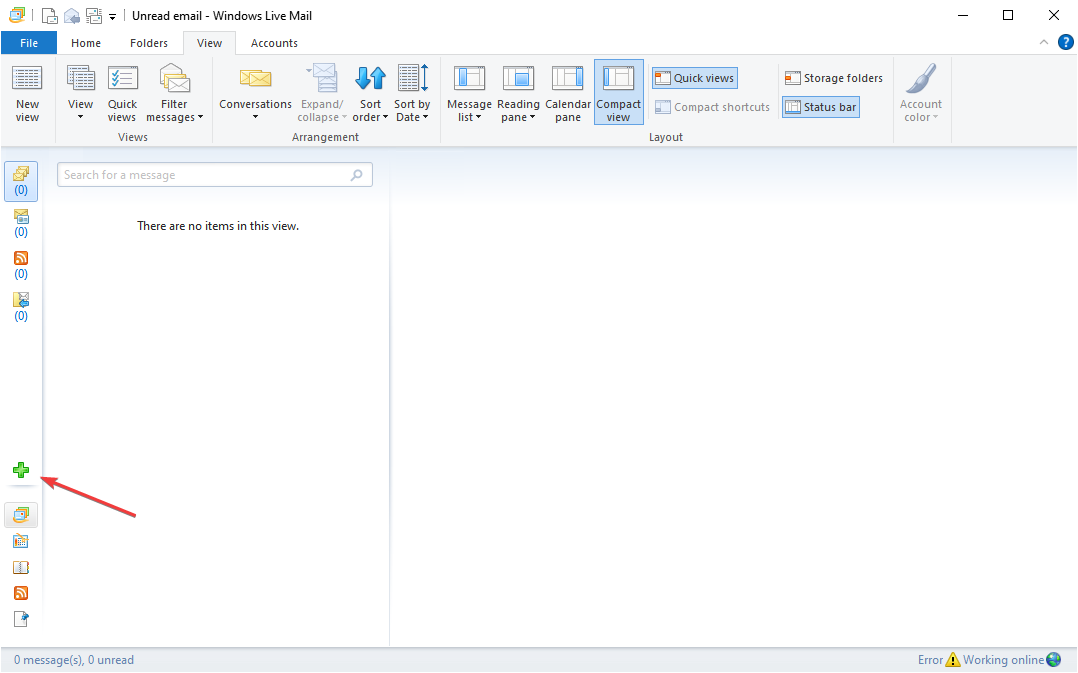Click the search magnifier icon
This screenshot has height=673, width=1078.
357,175
